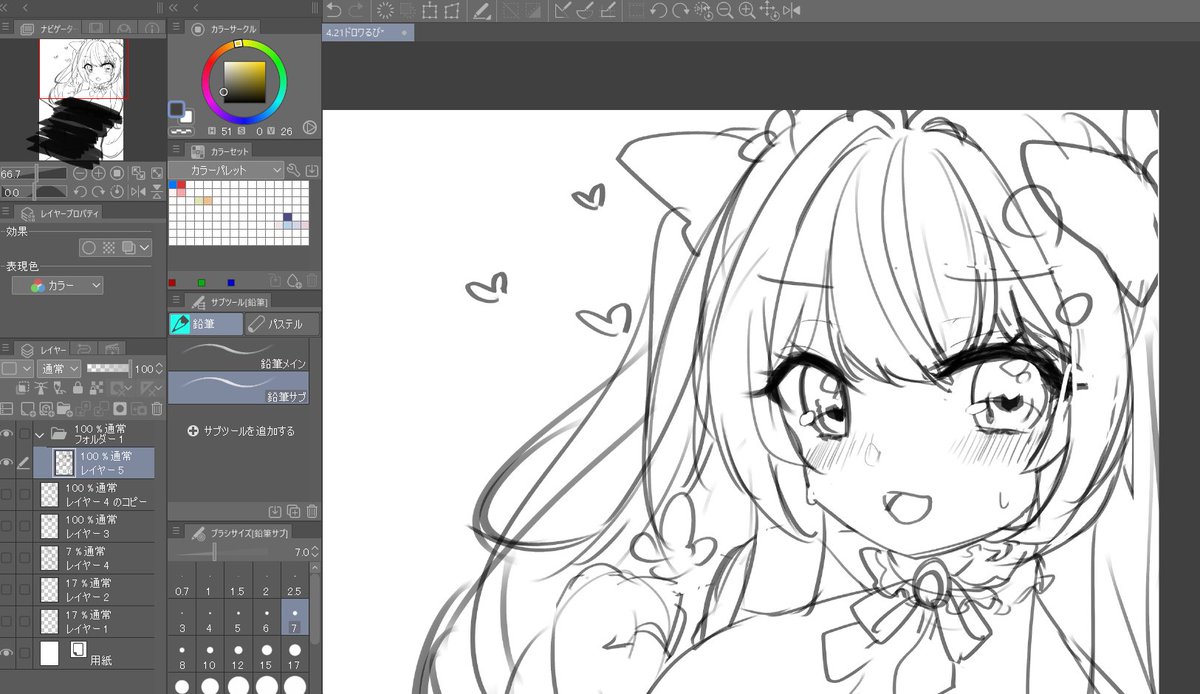Hide フォルダー 1 folder visibility eye
This screenshot has height=694, width=1200.
7,433
